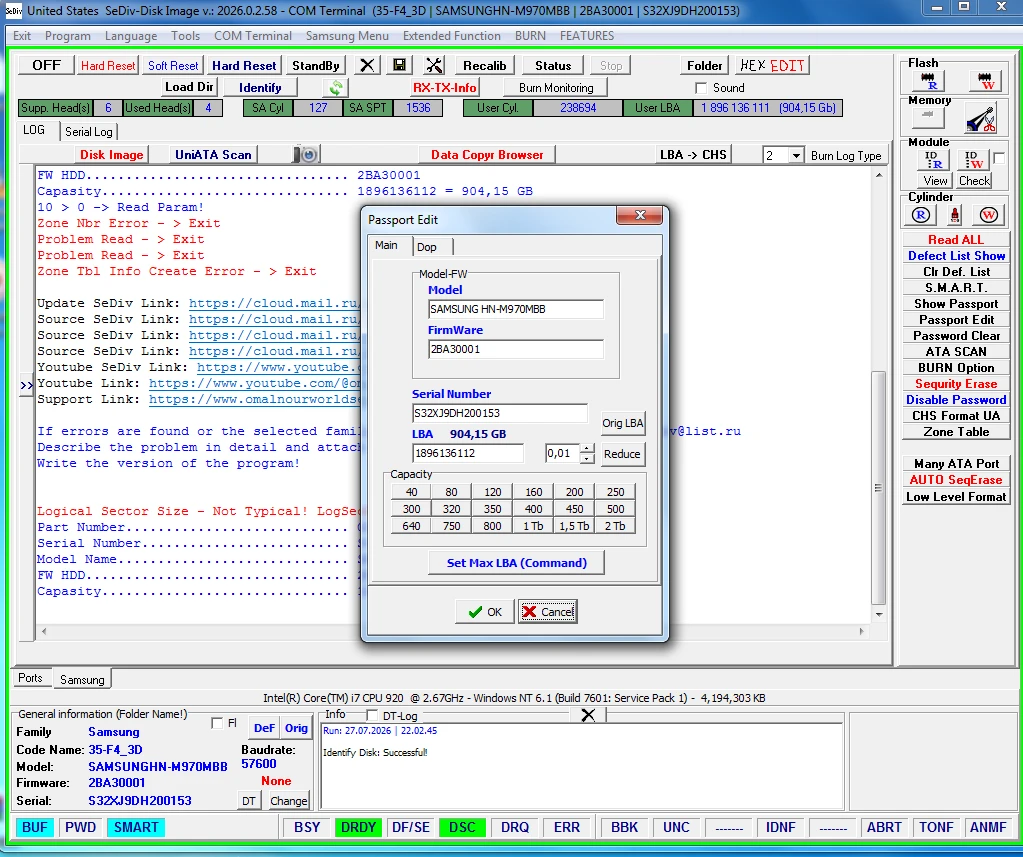Click the DeF button

[264, 728]
